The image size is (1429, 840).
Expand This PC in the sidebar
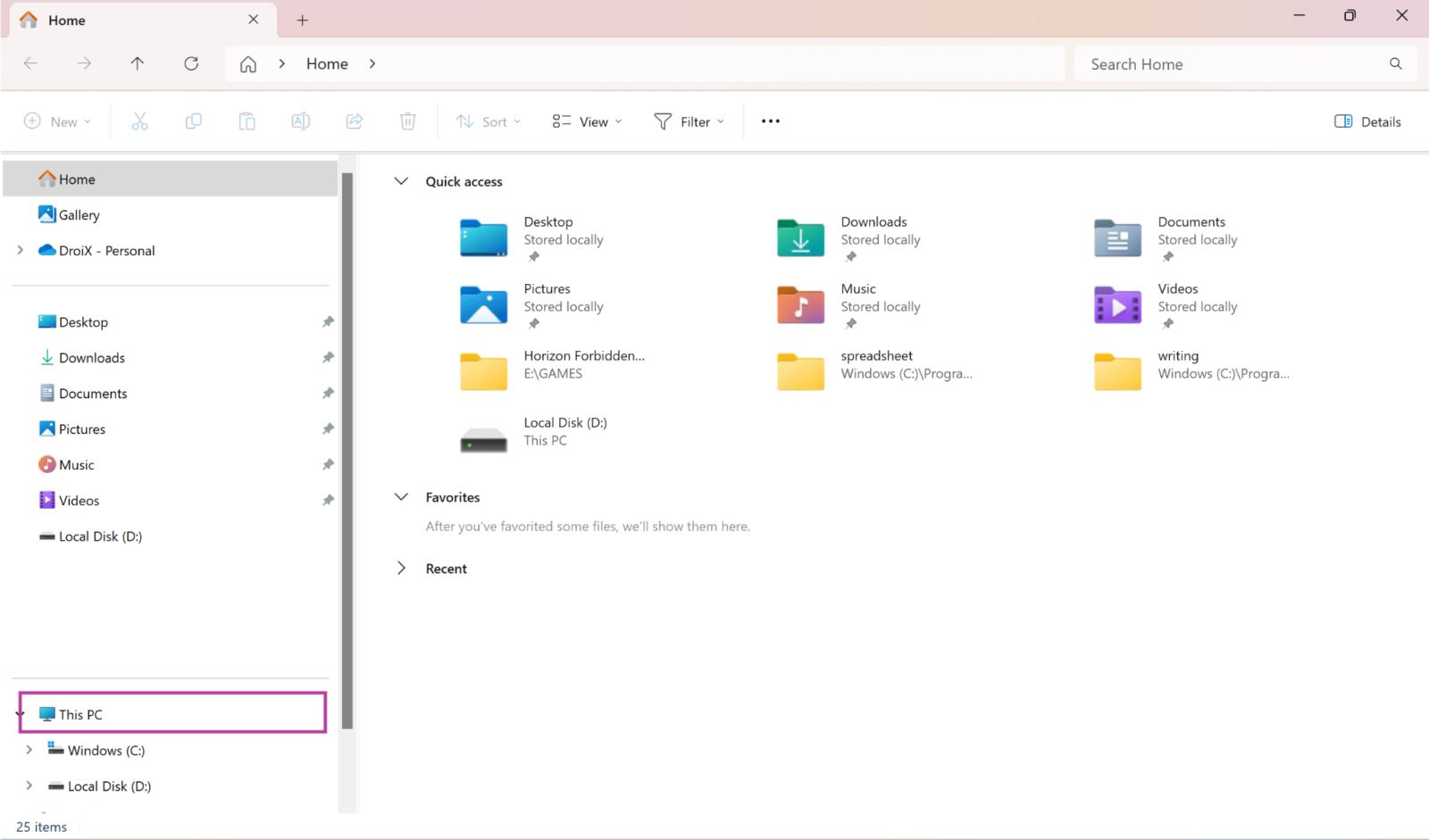[x=19, y=713]
